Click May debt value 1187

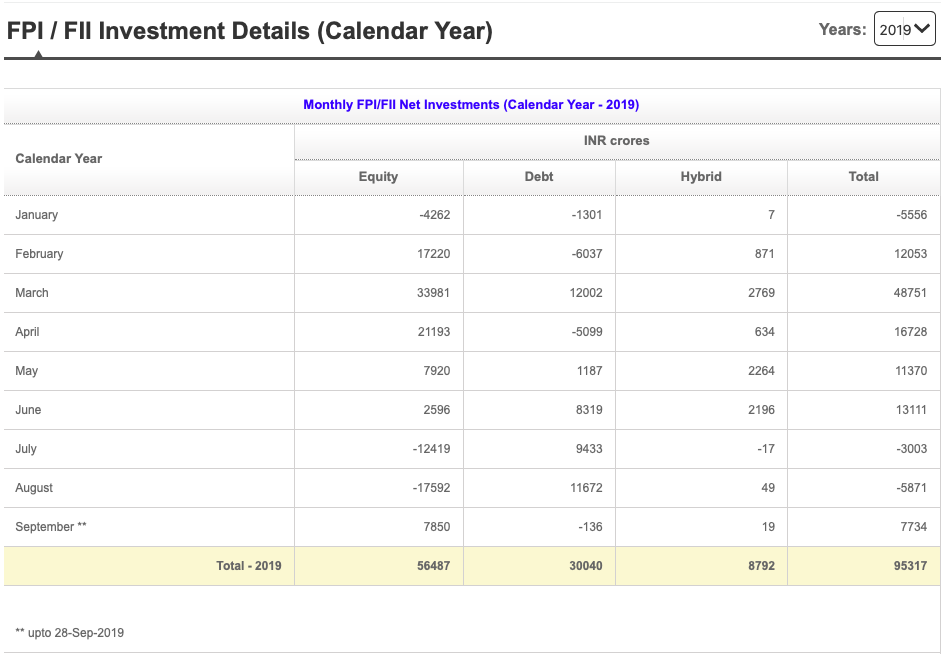[x=589, y=370]
